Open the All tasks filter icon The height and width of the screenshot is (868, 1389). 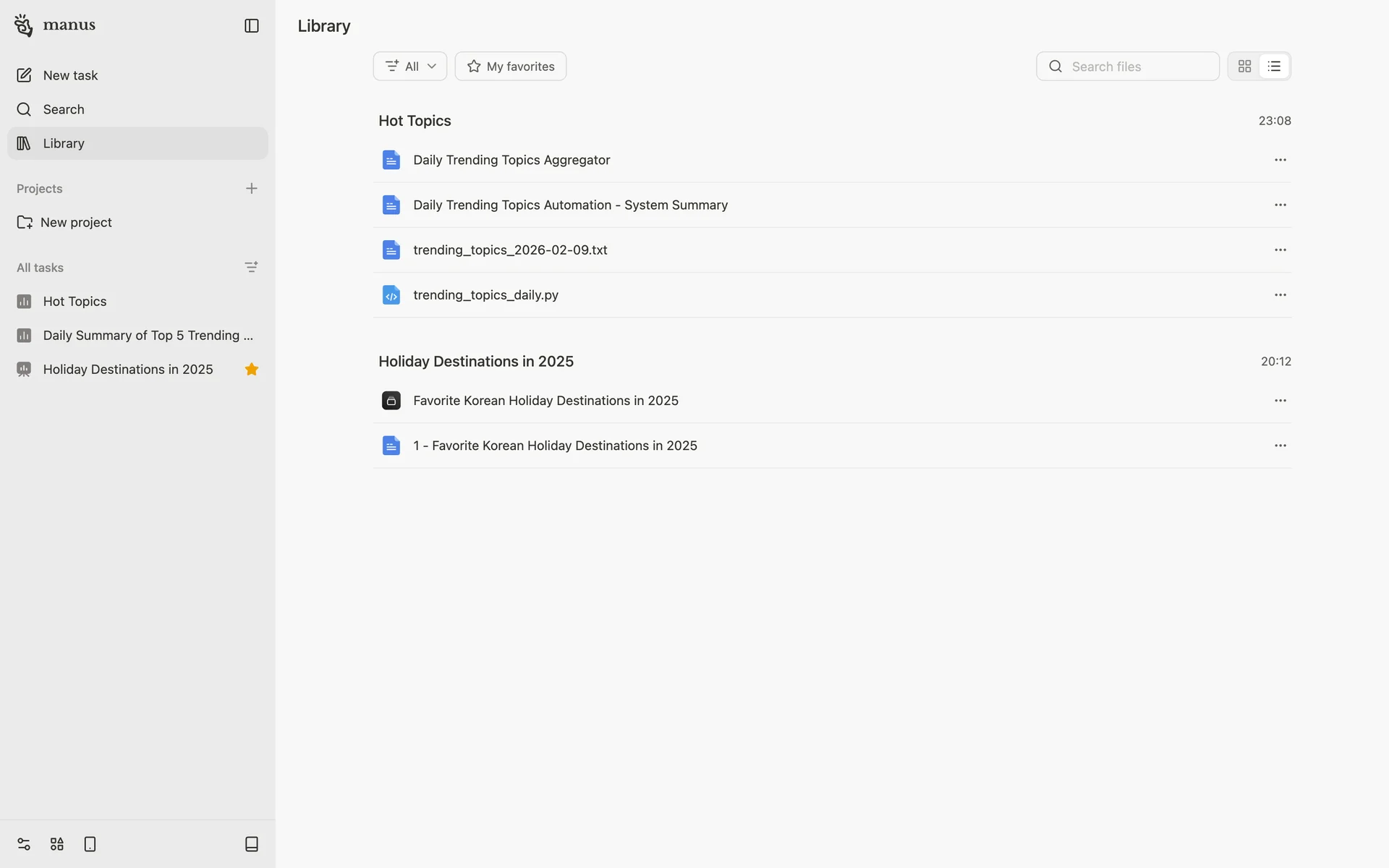point(251,268)
